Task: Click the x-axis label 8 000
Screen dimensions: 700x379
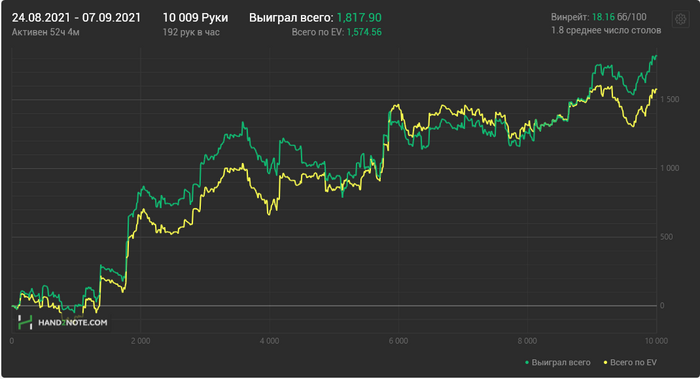Action: coord(527,341)
